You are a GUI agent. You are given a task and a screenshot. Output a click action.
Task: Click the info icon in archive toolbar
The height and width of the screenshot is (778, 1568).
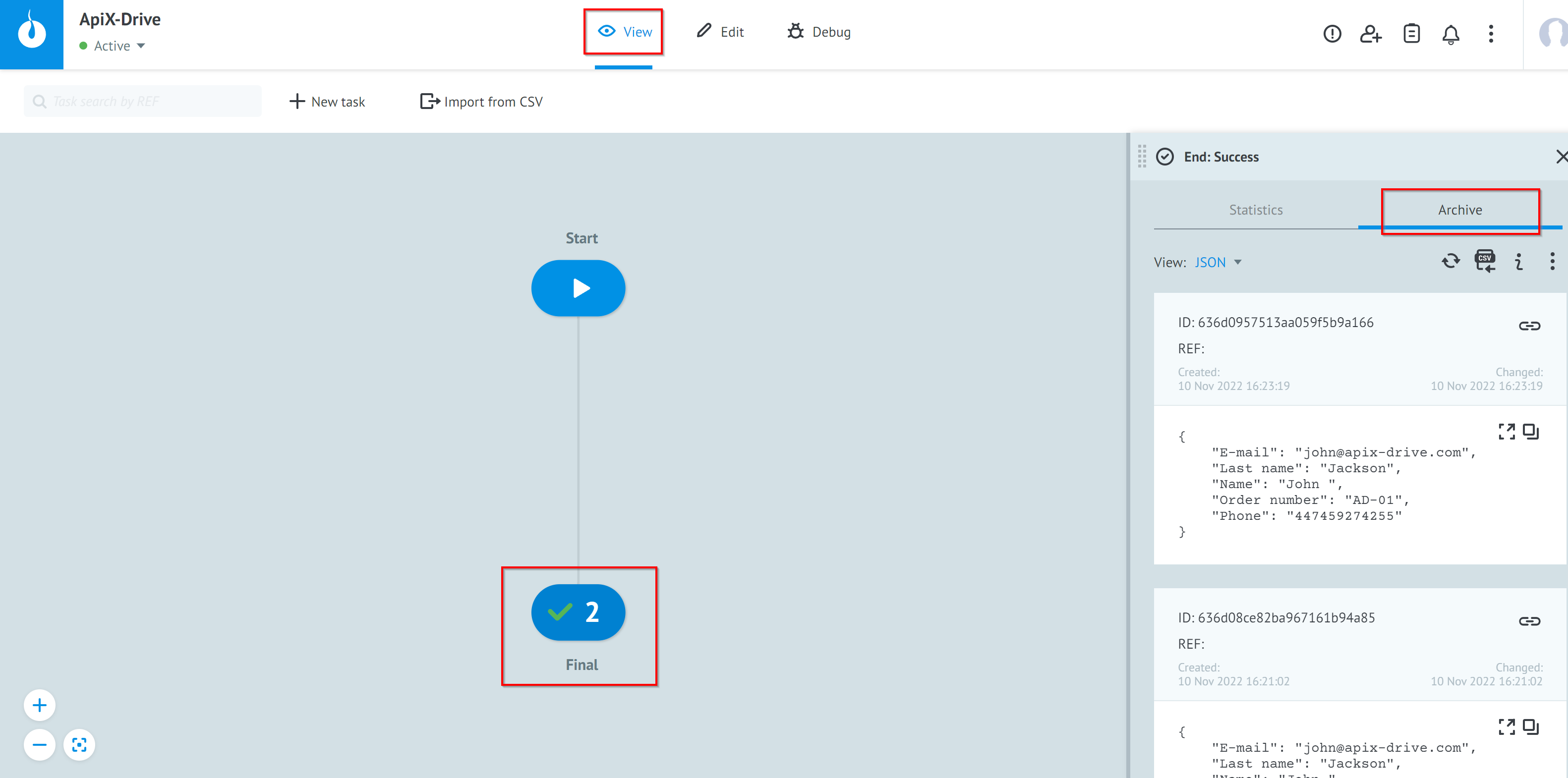pyautogui.click(x=1519, y=262)
